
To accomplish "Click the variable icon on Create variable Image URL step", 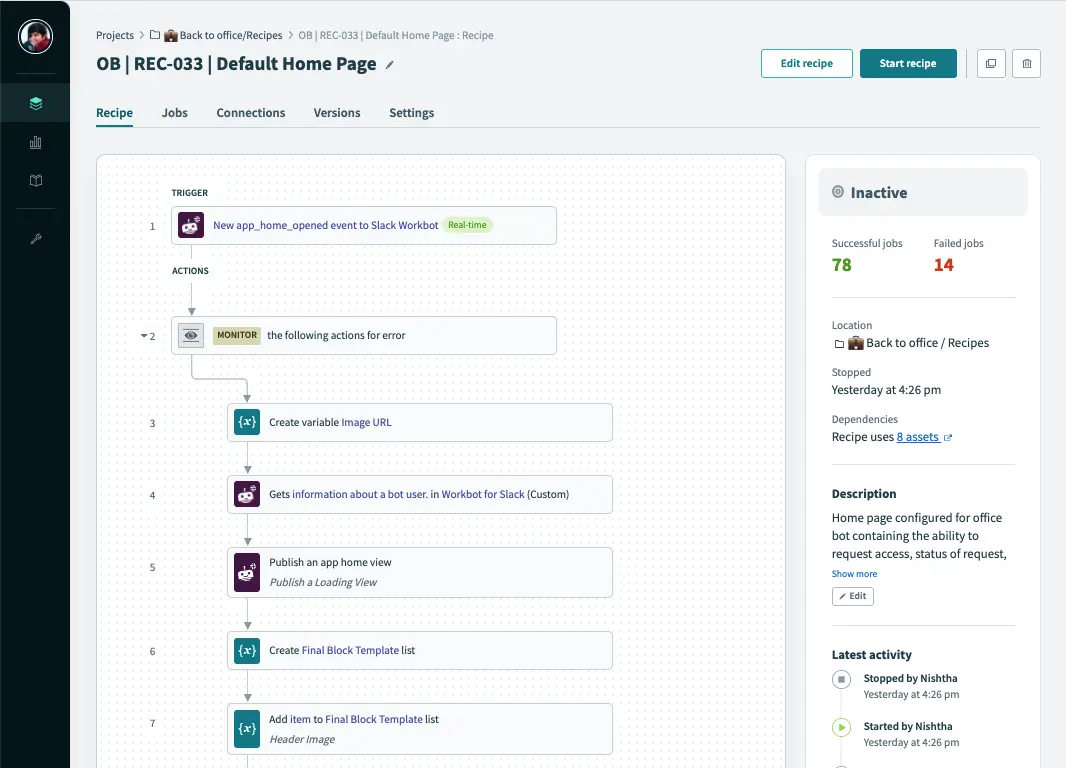I will (247, 422).
